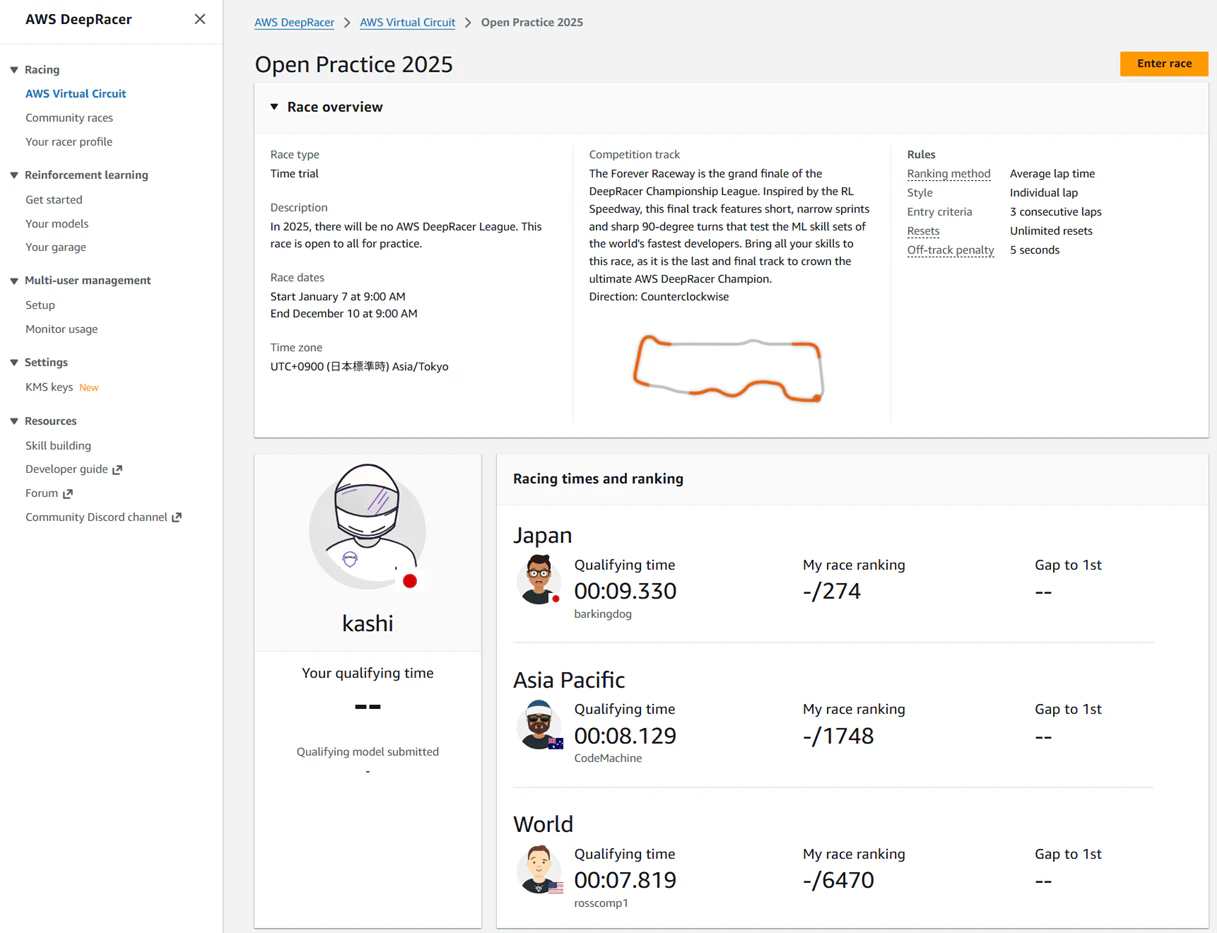Close the AWS DeepRacer side navigation
This screenshot has width=1217, height=933.
[x=200, y=19]
